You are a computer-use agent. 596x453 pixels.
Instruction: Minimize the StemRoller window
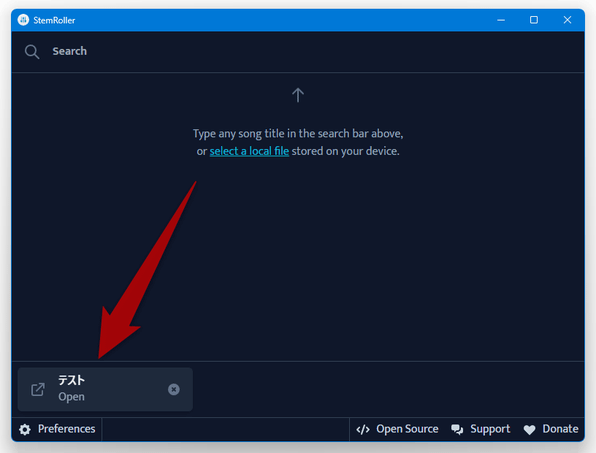click(x=501, y=20)
